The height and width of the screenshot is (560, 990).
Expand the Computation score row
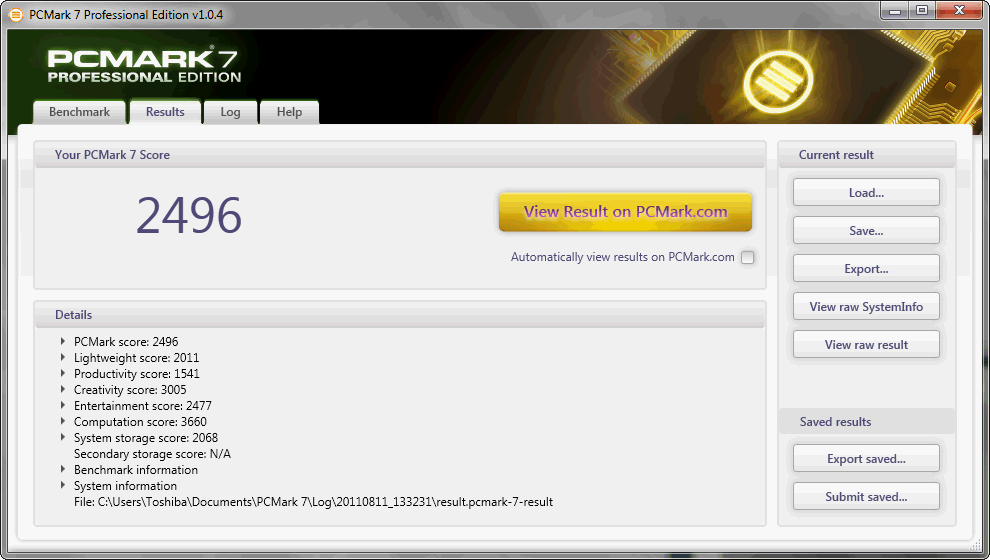(63, 421)
